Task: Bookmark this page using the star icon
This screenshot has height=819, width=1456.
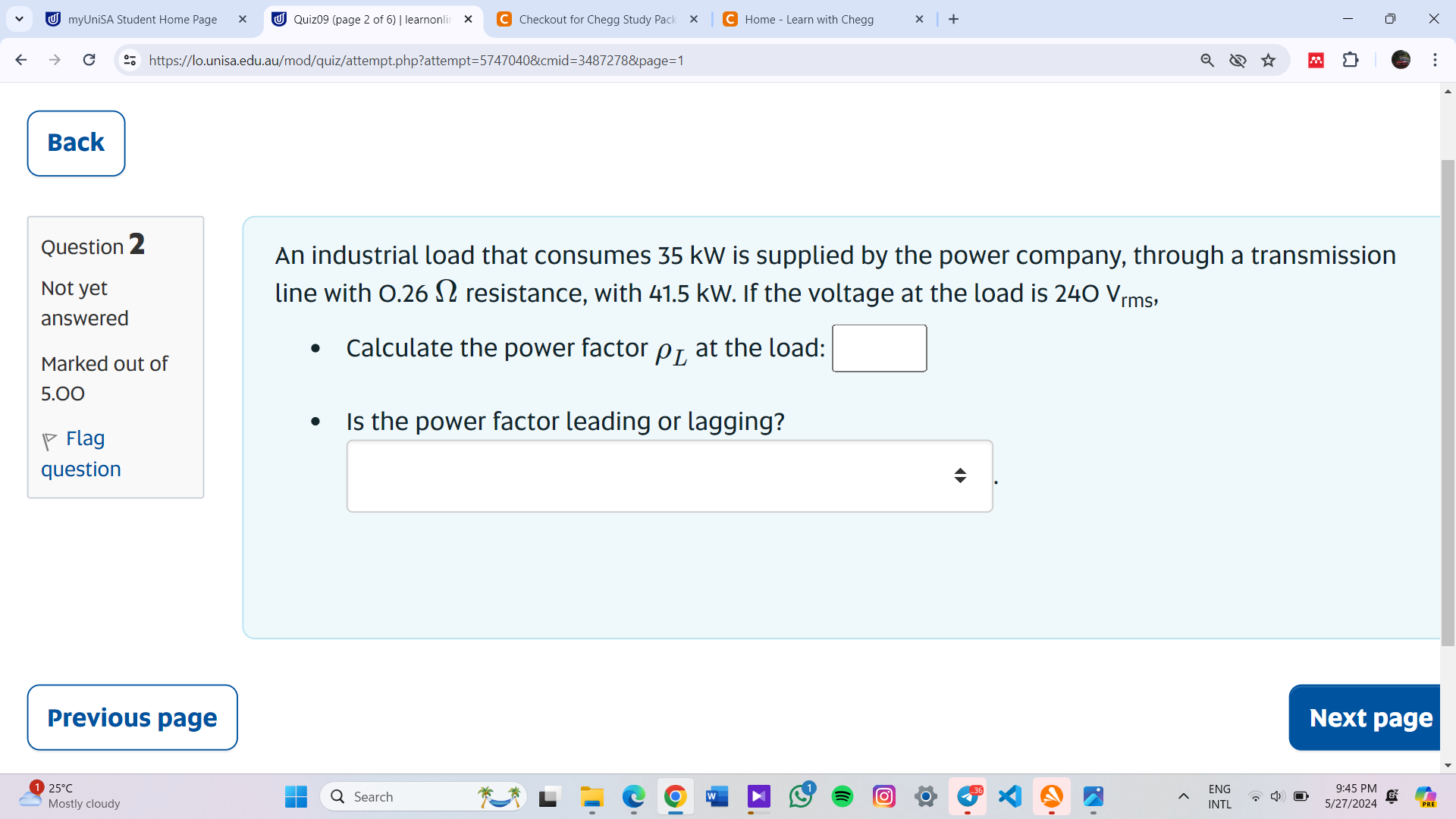Action: pos(1269,60)
